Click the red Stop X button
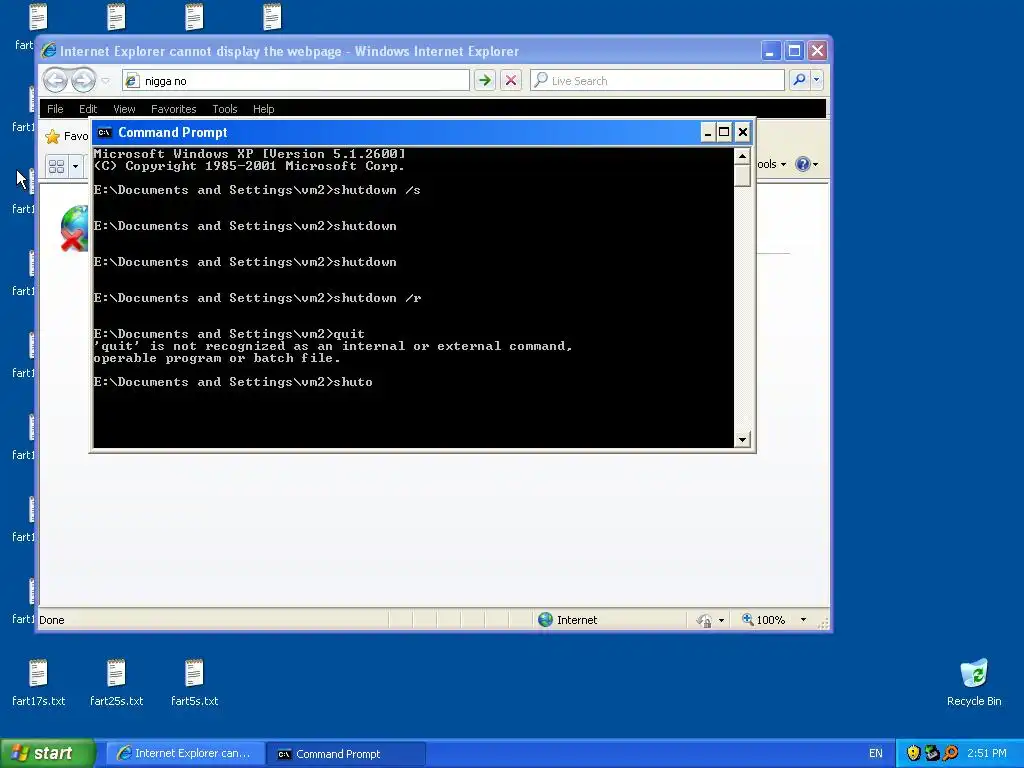Image resolution: width=1024 pixels, height=768 pixels. pyautogui.click(x=511, y=80)
